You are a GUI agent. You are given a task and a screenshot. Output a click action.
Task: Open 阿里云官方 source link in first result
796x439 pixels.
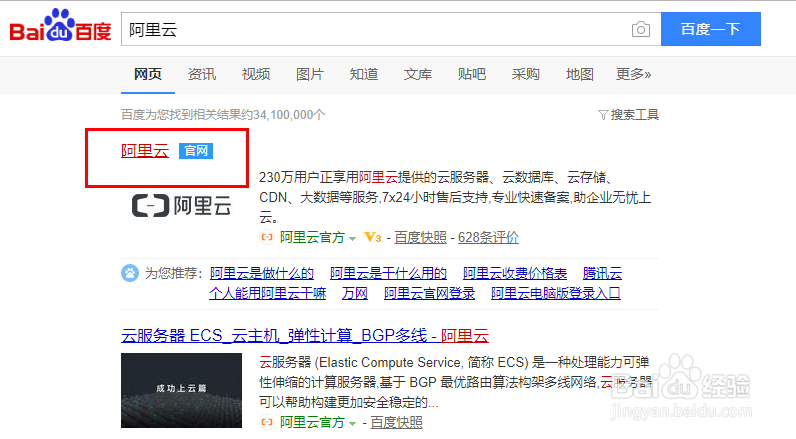(x=312, y=237)
